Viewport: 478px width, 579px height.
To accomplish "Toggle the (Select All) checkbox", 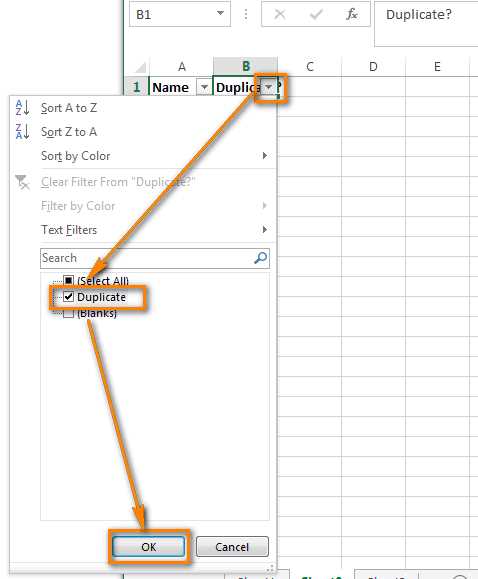I will click(69, 281).
